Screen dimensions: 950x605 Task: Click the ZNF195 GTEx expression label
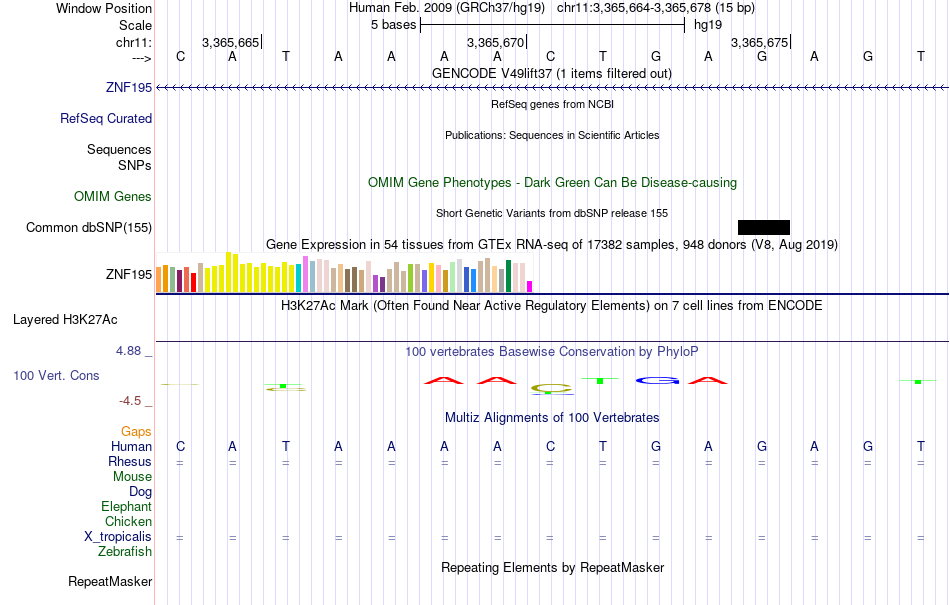pos(128,274)
